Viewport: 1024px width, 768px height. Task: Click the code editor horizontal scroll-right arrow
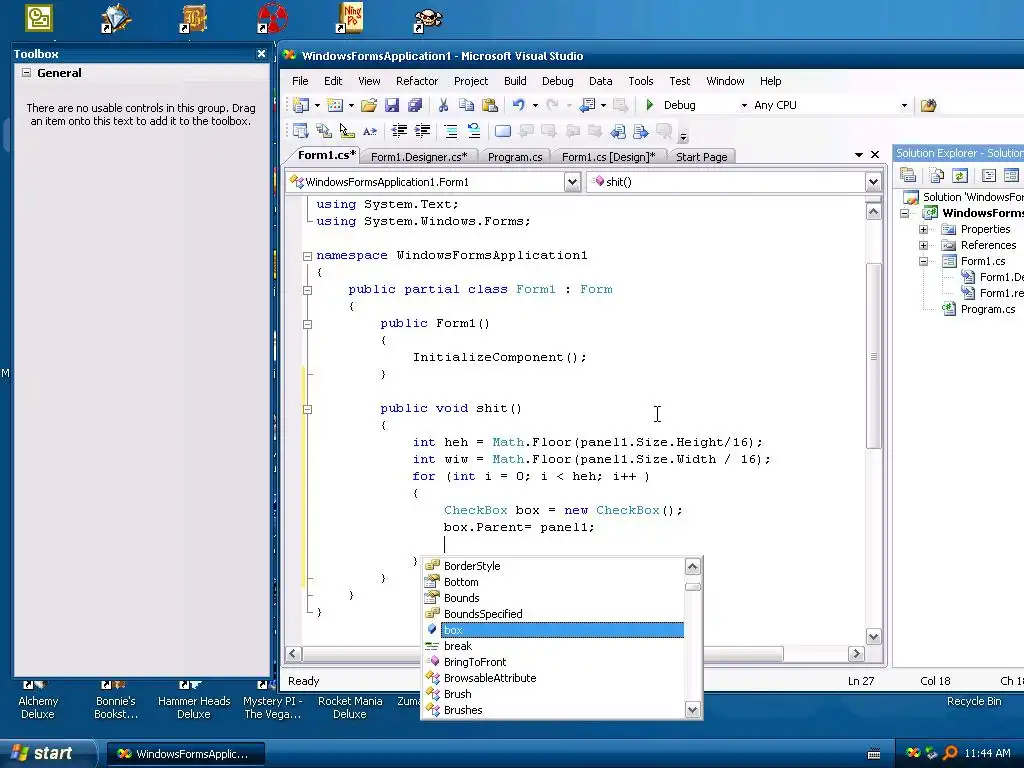pyautogui.click(x=856, y=654)
